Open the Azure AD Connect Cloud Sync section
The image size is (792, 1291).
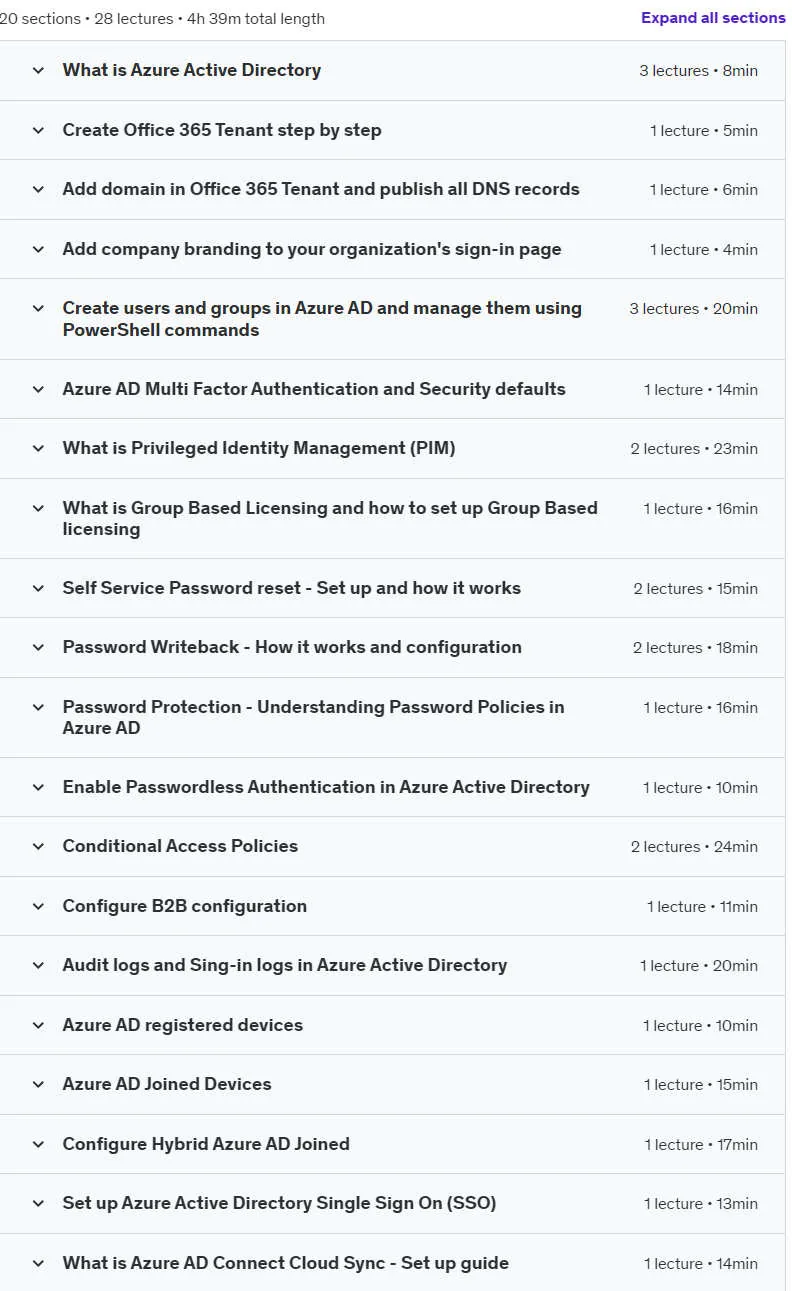pos(392,1263)
